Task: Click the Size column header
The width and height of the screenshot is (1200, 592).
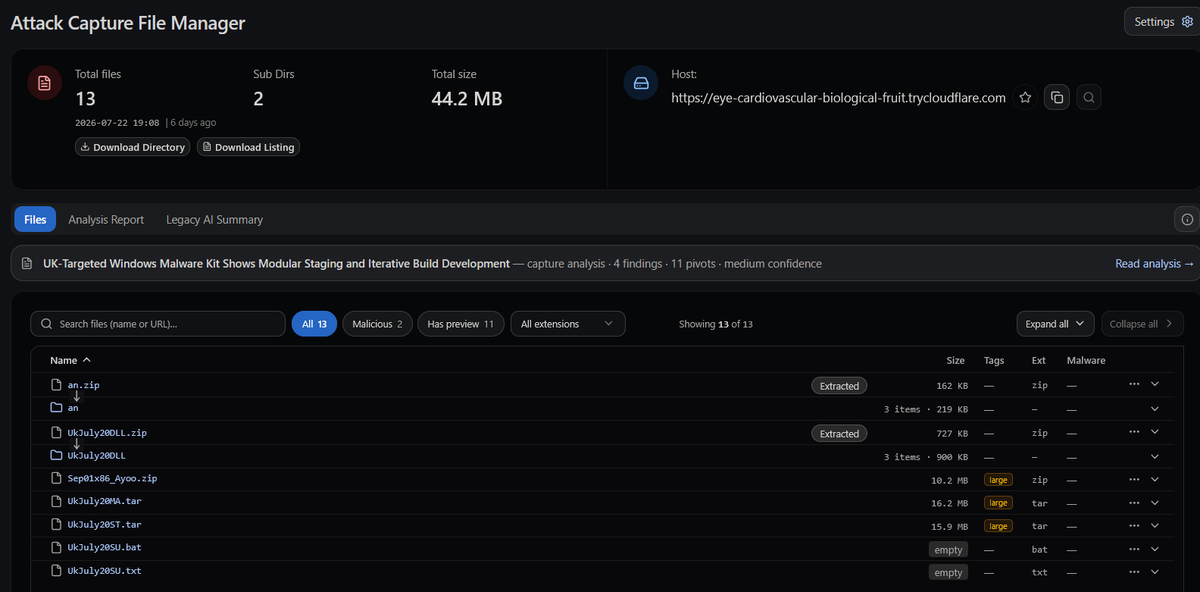Action: coord(955,360)
